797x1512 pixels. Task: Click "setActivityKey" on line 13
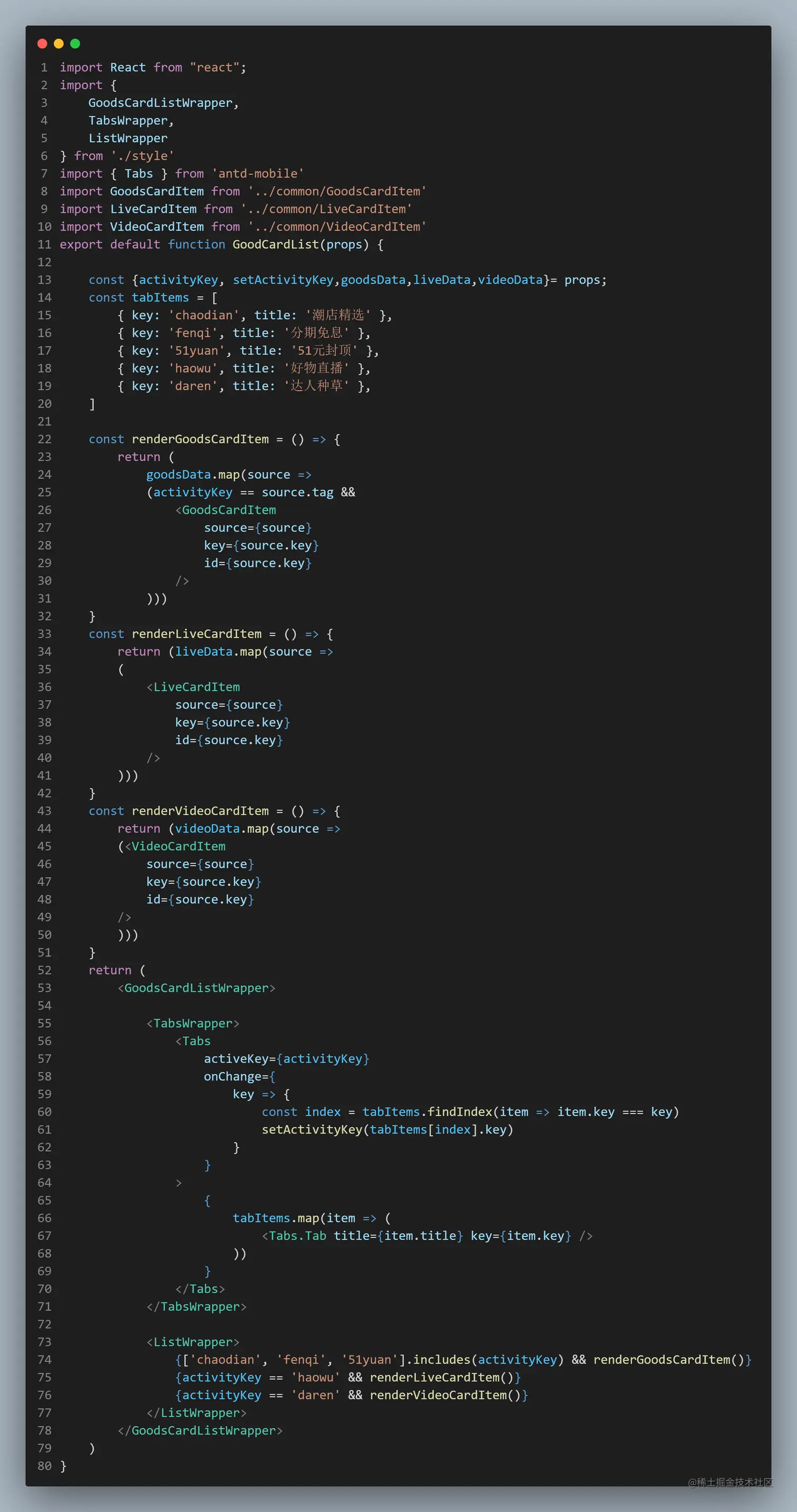(x=283, y=279)
